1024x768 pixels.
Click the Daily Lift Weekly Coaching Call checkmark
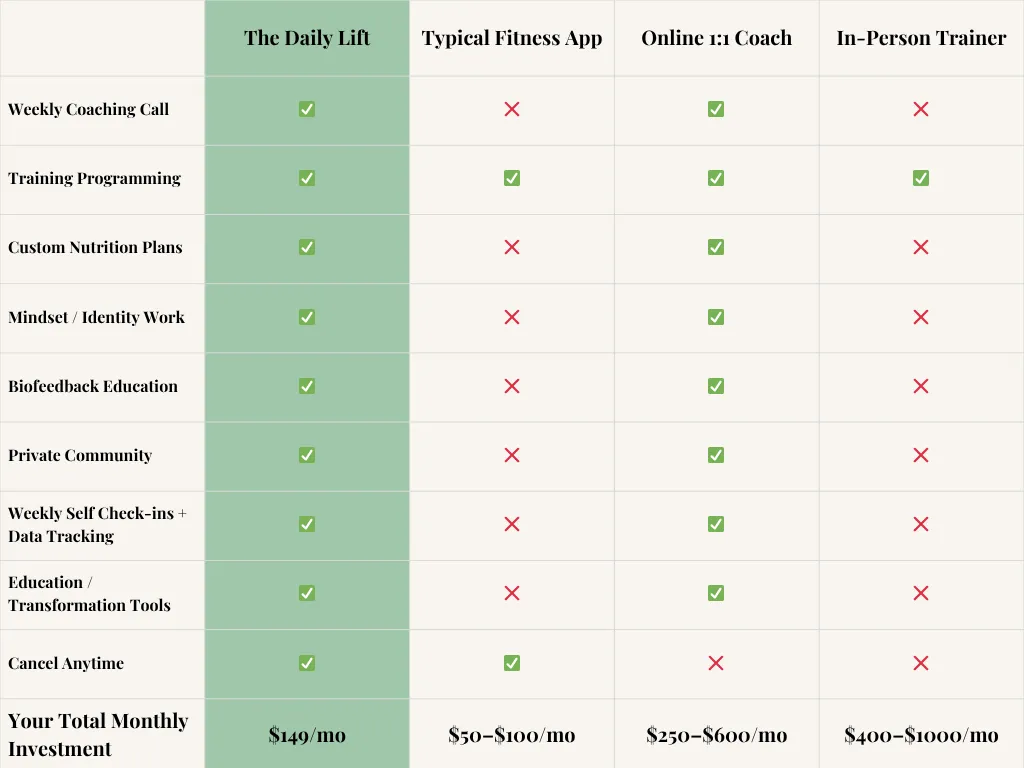tap(307, 109)
